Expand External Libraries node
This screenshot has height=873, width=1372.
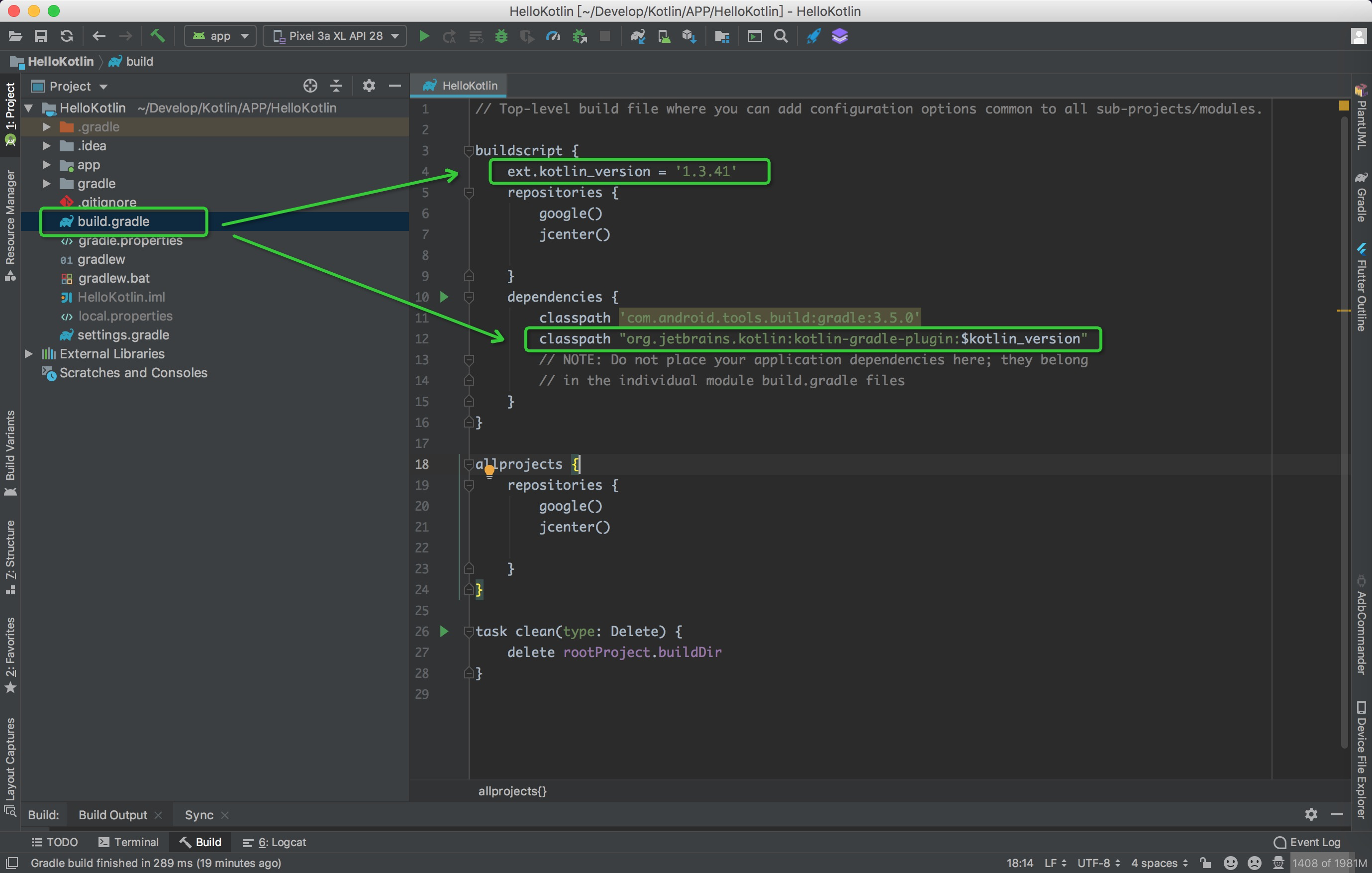(28, 353)
